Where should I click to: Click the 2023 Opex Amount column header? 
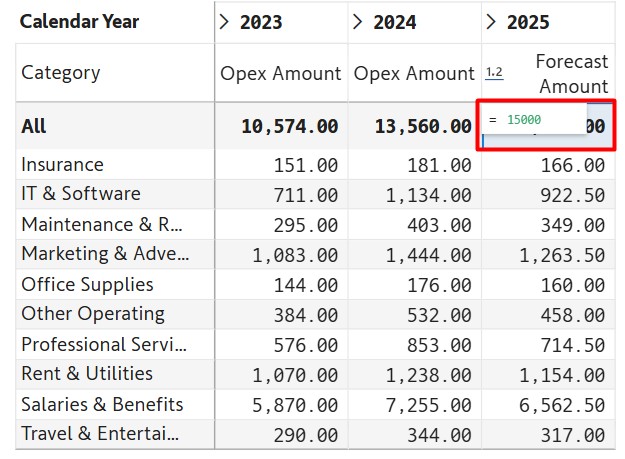(281, 74)
